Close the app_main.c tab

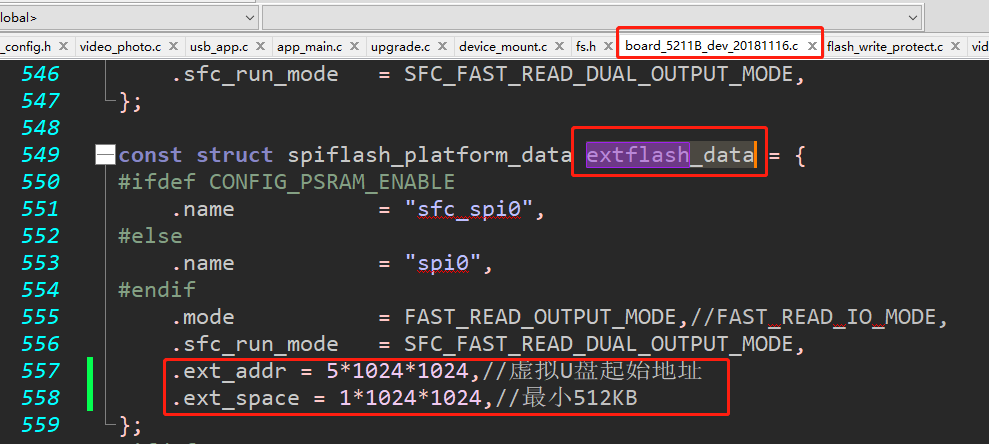click(354, 46)
